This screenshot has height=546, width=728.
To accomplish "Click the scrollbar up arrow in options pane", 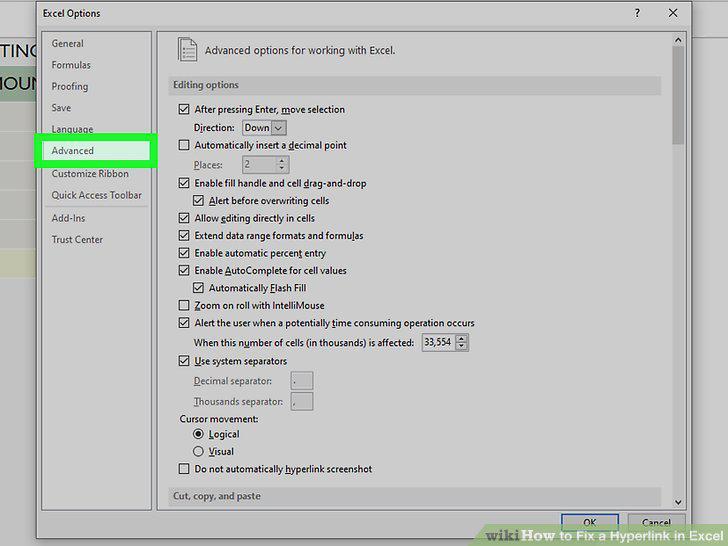I will tap(678, 40).
